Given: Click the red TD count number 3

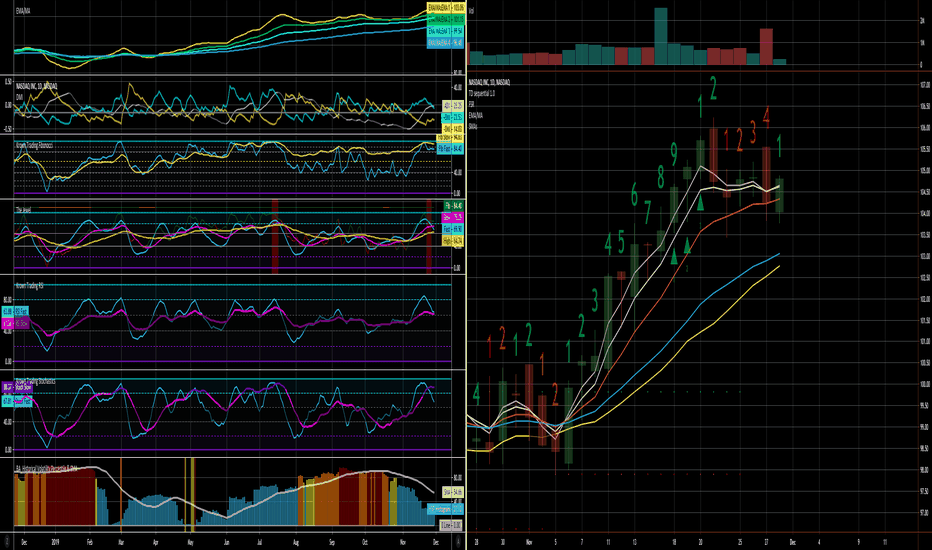Looking at the screenshot, I should coord(752,132).
